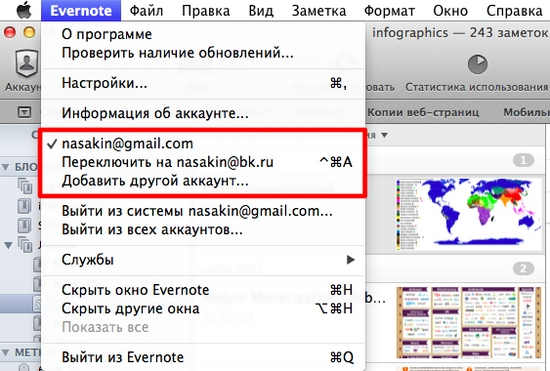This screenshot has height=371, width=550.
Task: Select the checked nasakin@gmail.com account
Action: (x=203, y=143)
